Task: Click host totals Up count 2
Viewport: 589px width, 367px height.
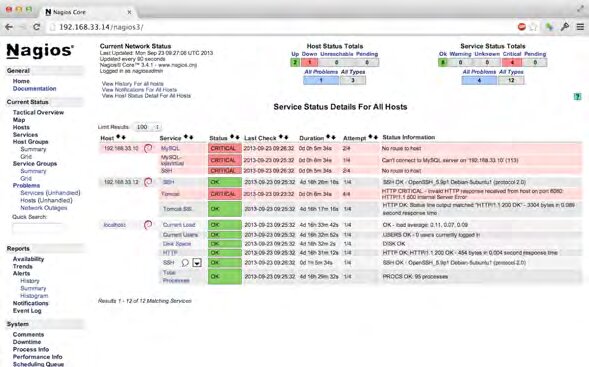Action: 295,62
